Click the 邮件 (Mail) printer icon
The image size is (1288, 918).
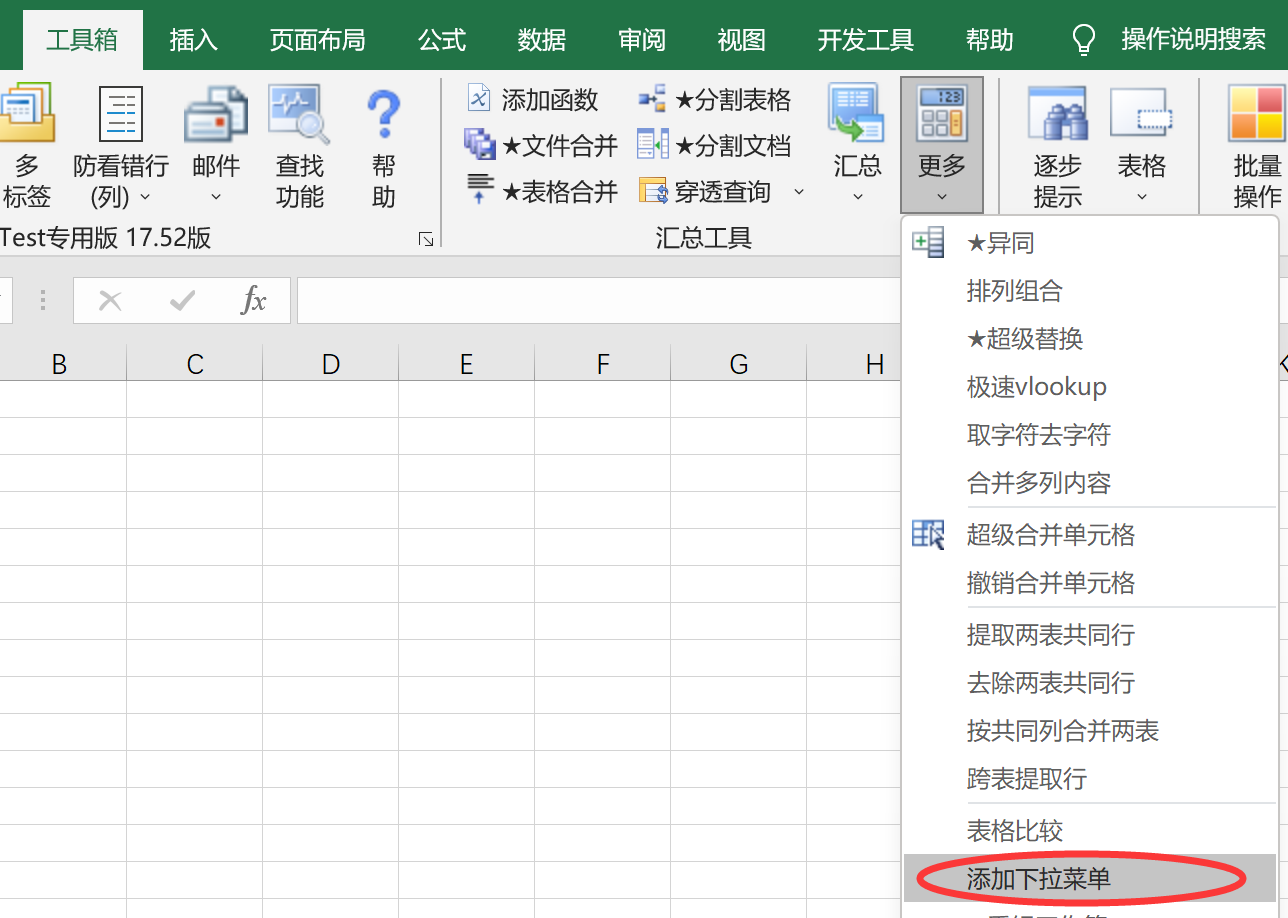point(215,115)
